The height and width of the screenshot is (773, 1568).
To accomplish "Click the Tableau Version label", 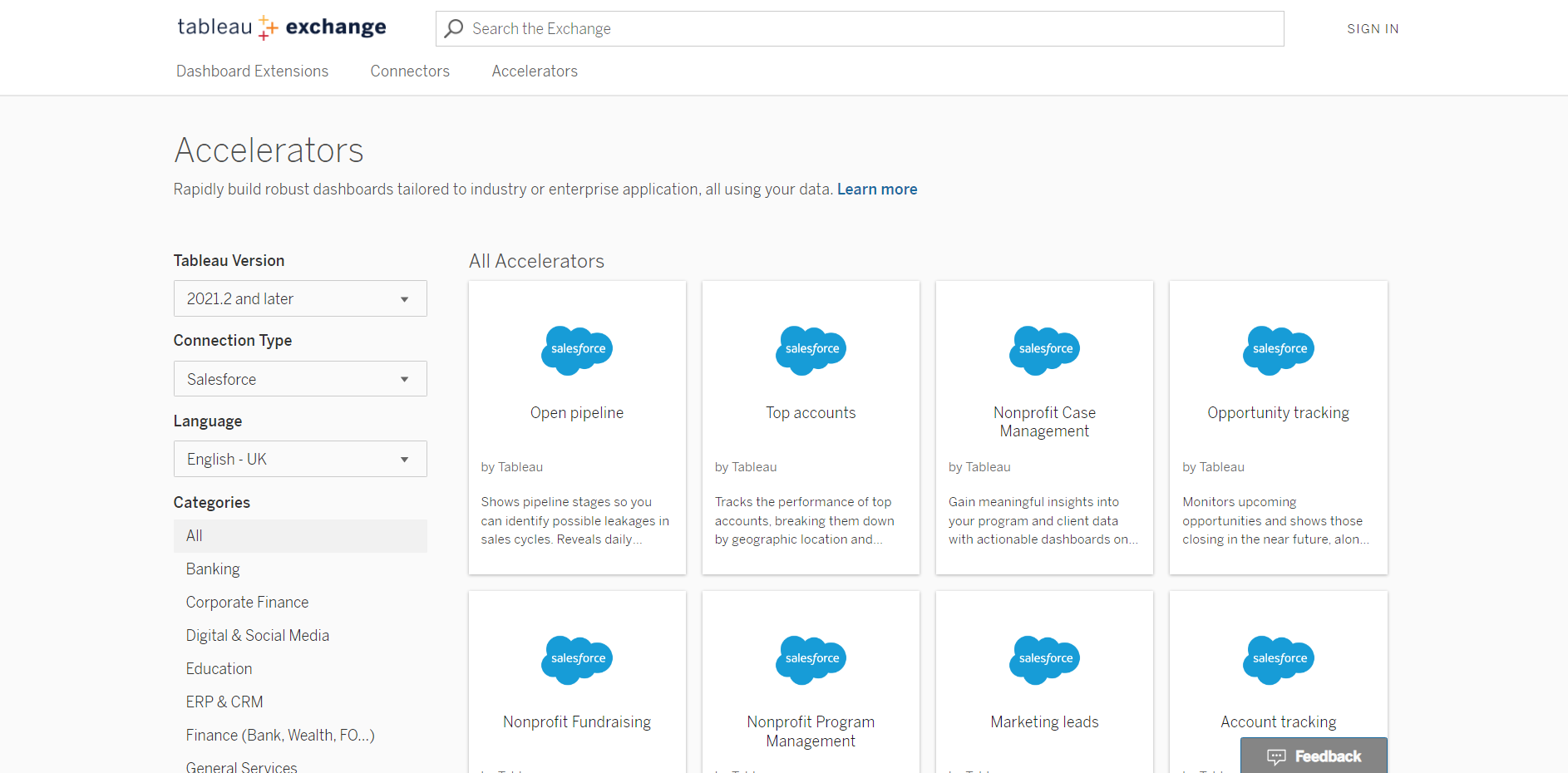I will pyautogui.click(x=229, y=261).
